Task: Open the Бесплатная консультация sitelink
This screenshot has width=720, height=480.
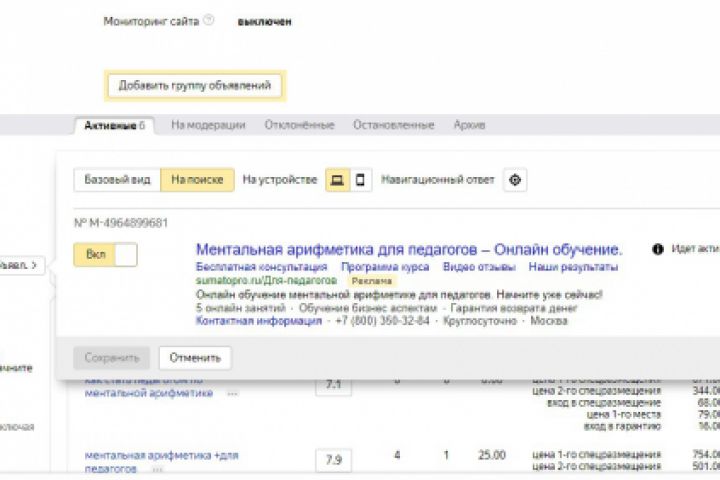Action: coord(261,267)
